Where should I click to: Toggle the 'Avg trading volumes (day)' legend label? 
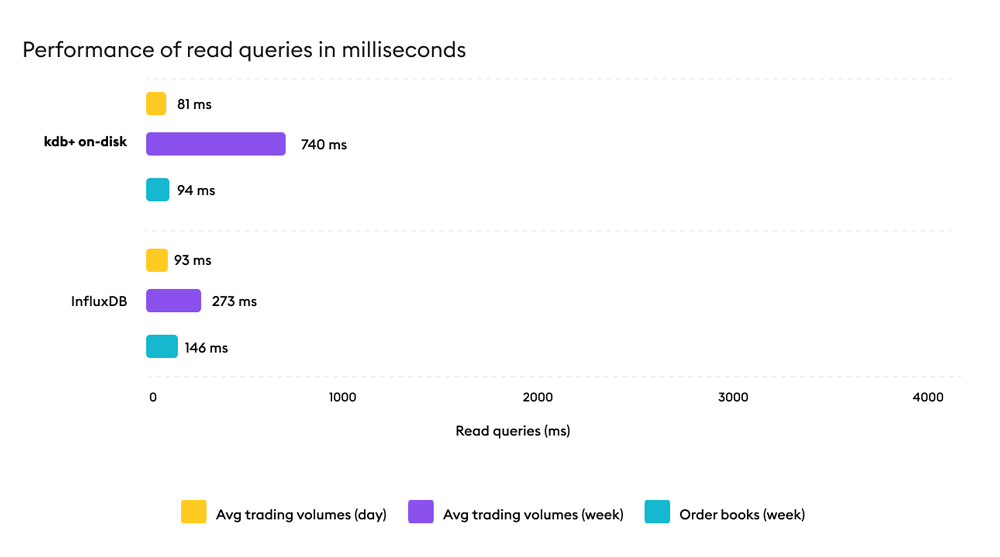(x=301, y=515)
